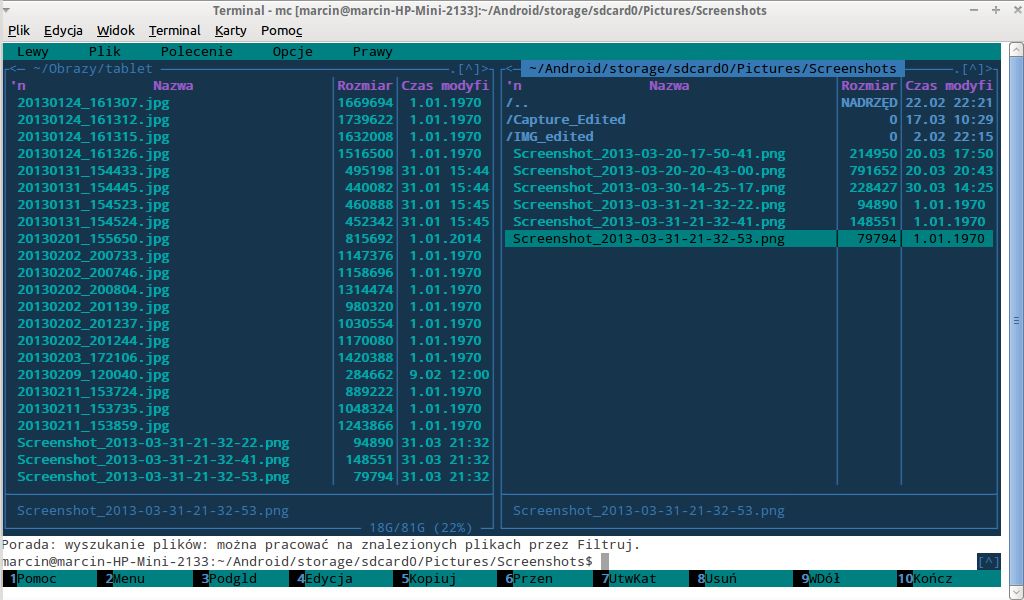
Task: Sort right panel by Nazwa column
Action: (669, 86)
